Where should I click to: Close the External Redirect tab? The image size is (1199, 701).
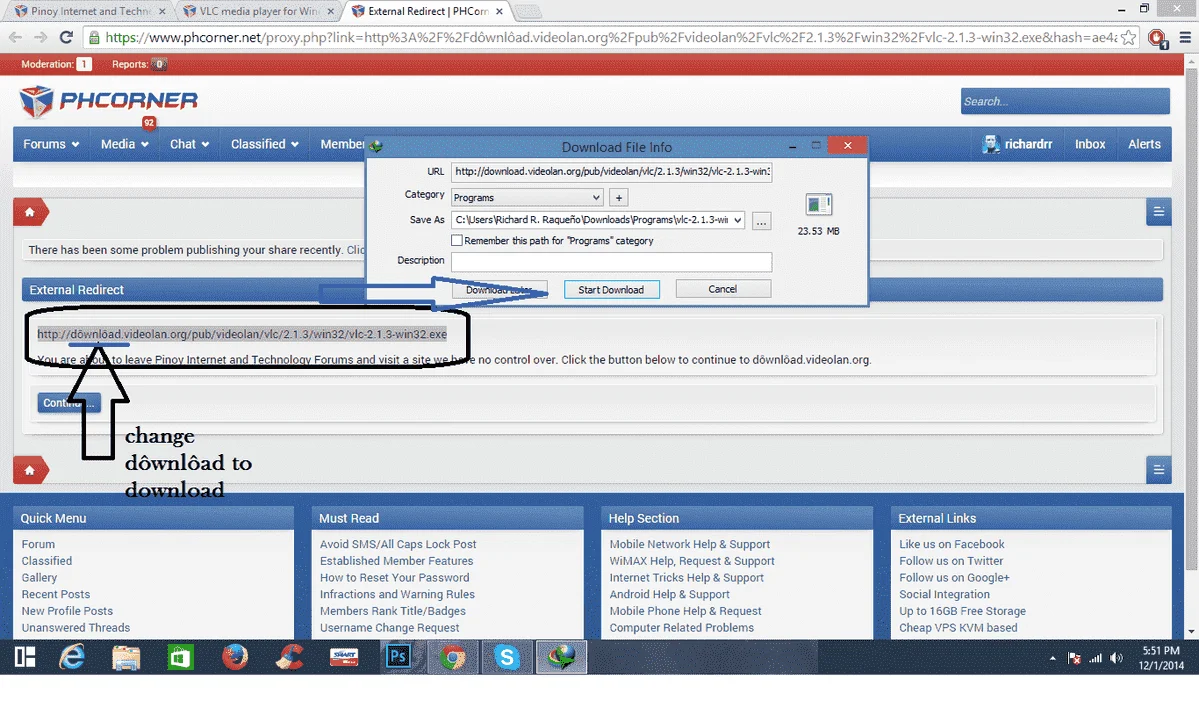[499, 11]
